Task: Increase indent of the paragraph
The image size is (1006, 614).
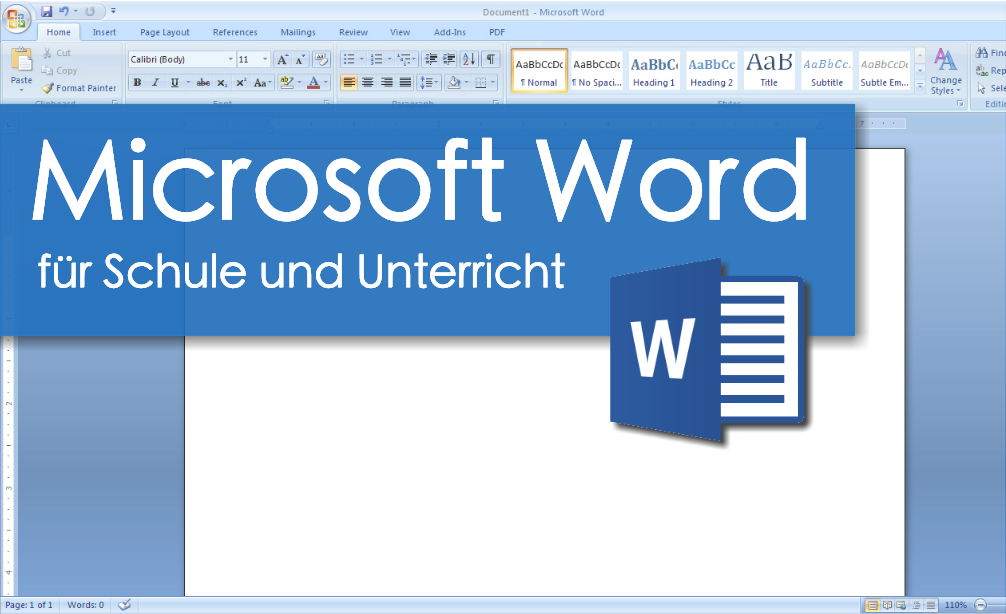Action: [450, 59]
